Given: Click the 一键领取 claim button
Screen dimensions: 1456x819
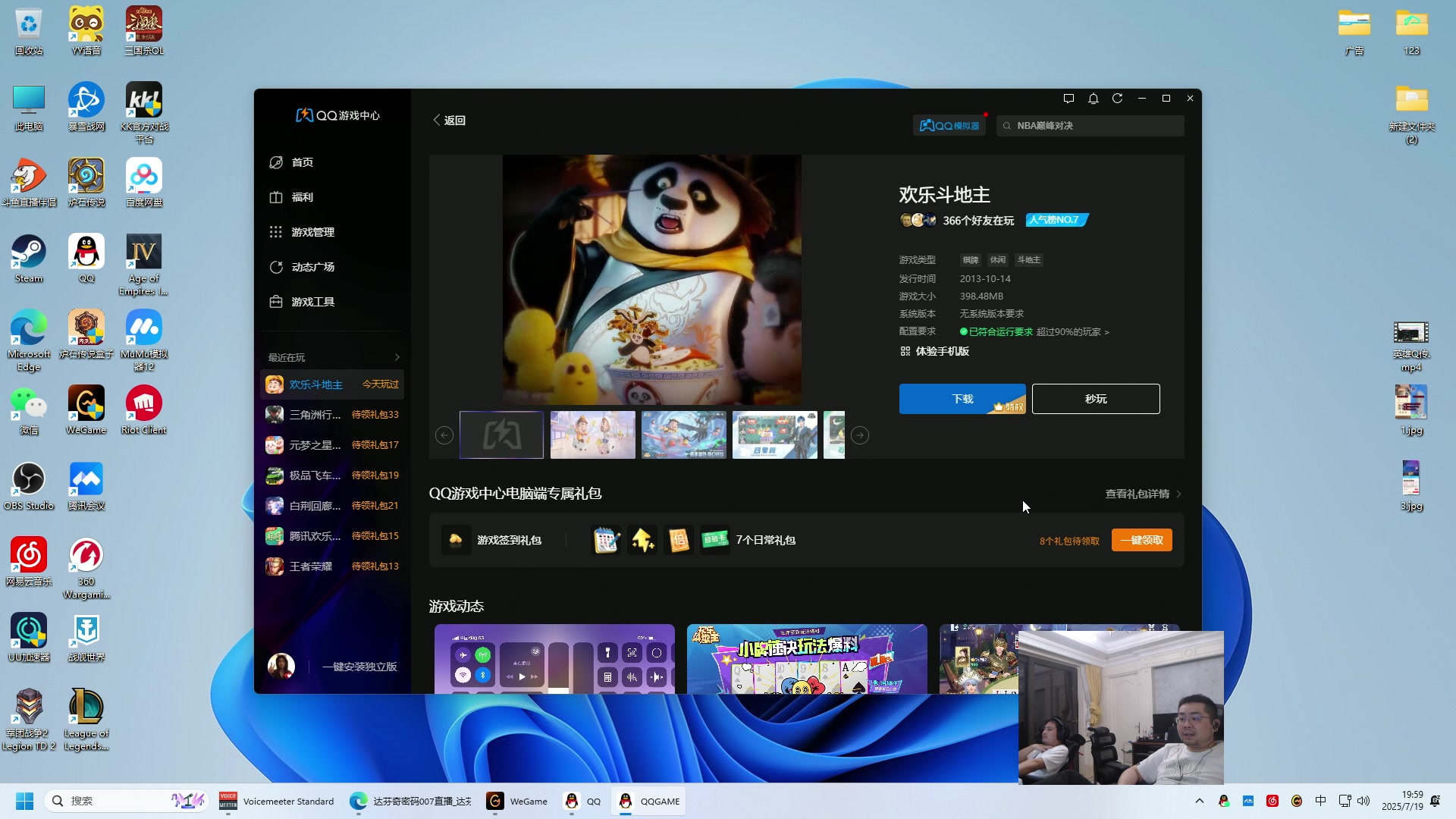Looking at the screenshot, I should pyautogui.click(x=1142, y=540).
